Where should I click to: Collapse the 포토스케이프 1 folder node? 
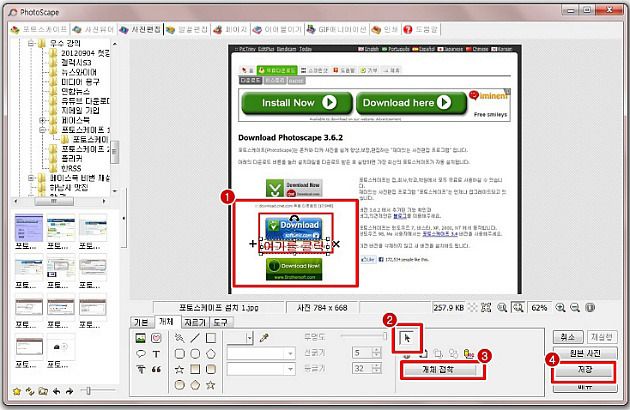(43, 130)
